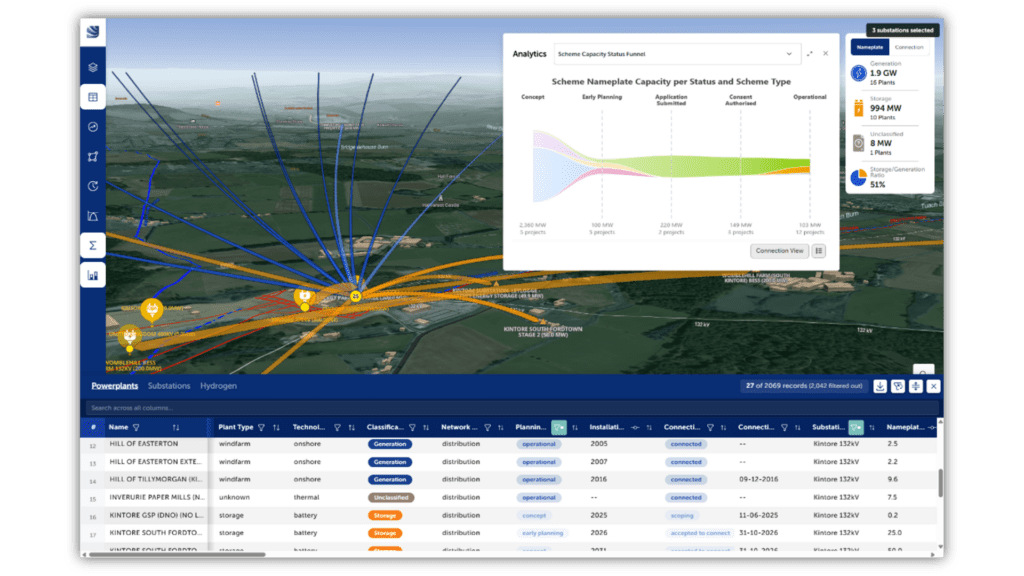
Task: Open the bar chart analytics icon
Action: click(x=93, y=275)
